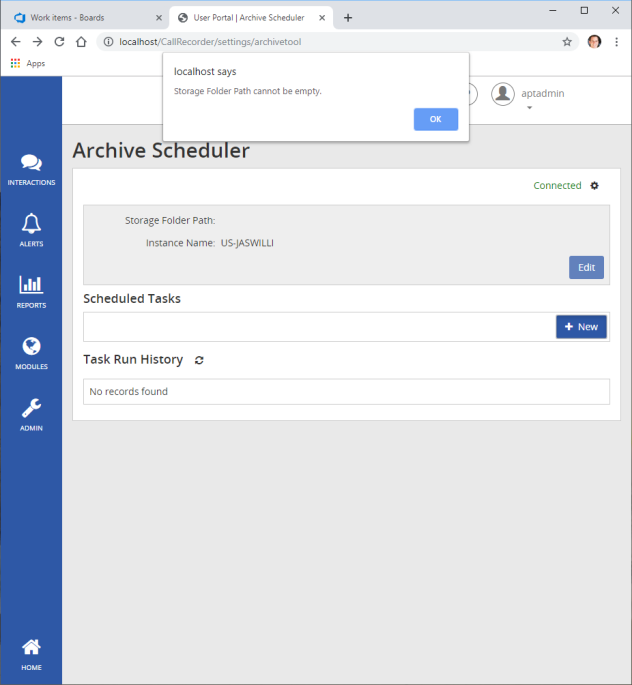Go to Home in sidebar

(x=31, y=653)
